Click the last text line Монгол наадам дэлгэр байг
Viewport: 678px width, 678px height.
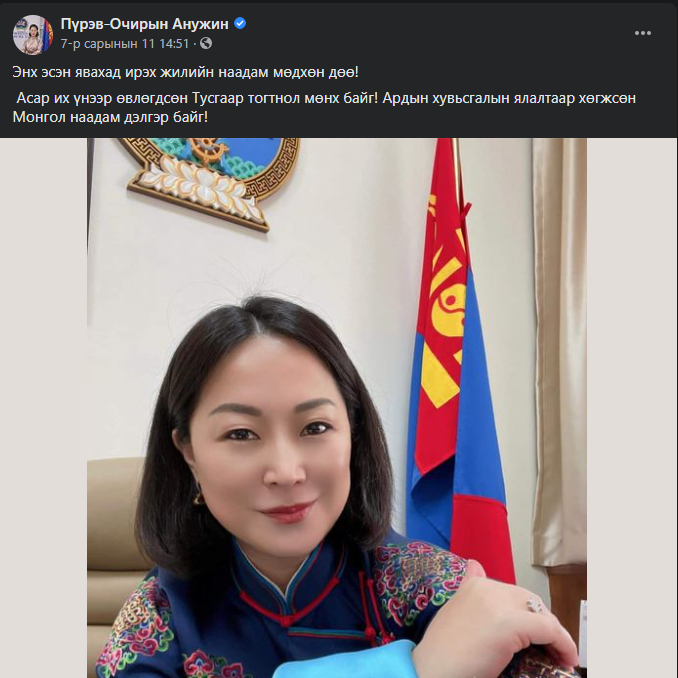[110, 117]
